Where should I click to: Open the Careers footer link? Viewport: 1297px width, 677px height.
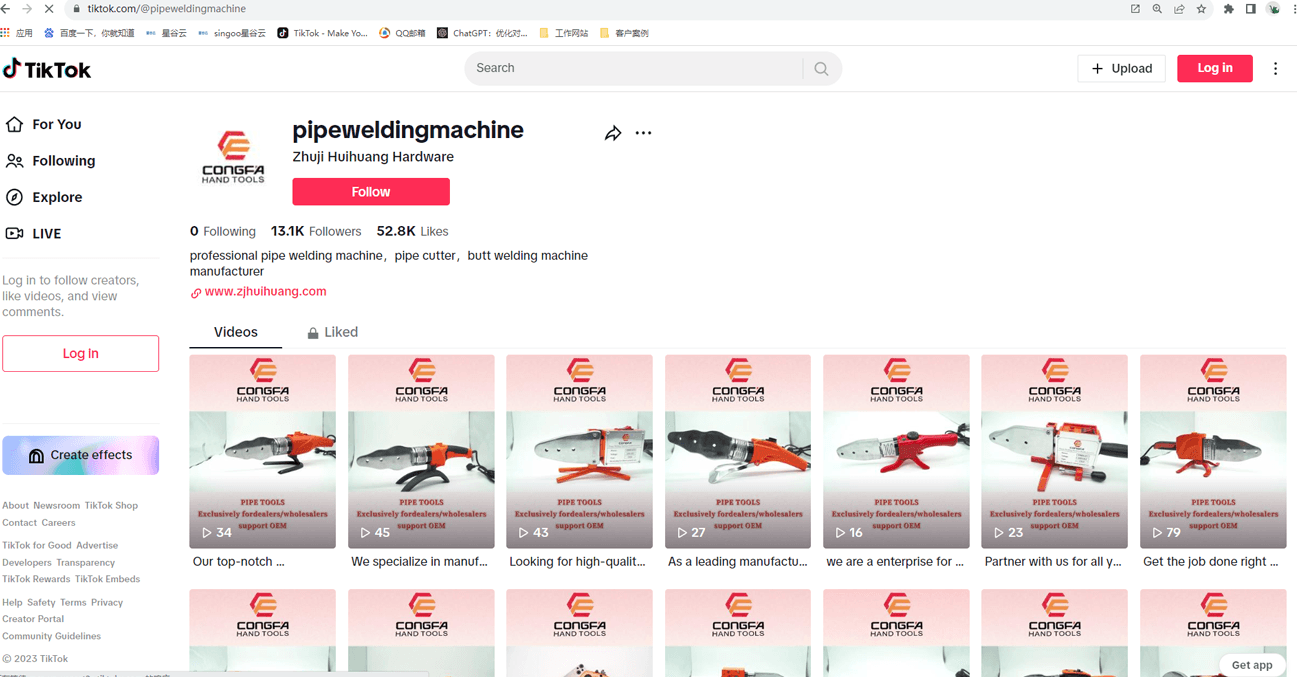click(58, 523)
